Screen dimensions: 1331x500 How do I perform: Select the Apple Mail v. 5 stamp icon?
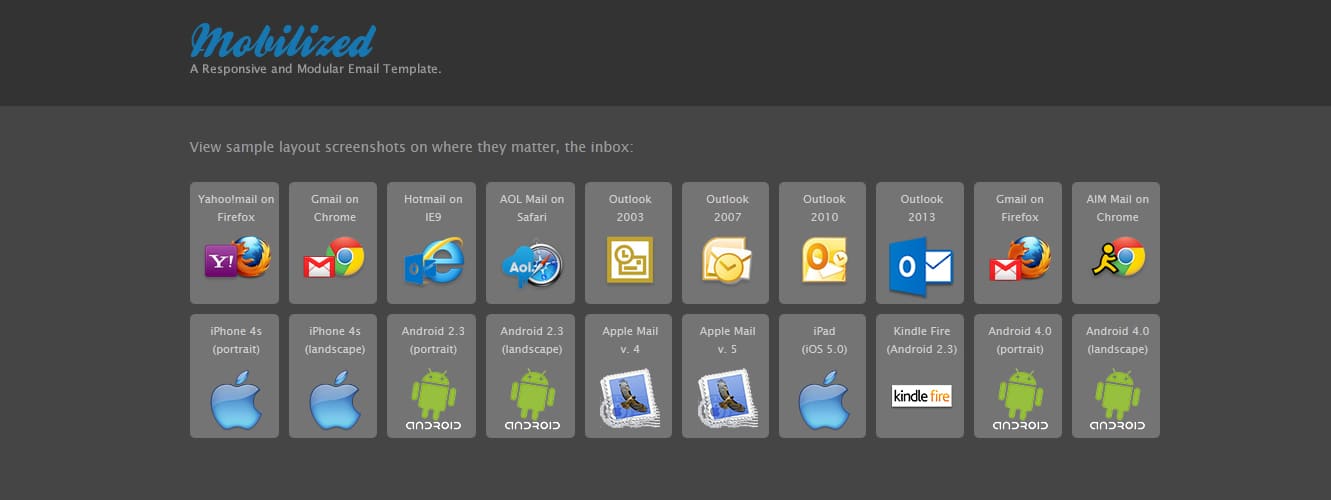tap(727, 398)
